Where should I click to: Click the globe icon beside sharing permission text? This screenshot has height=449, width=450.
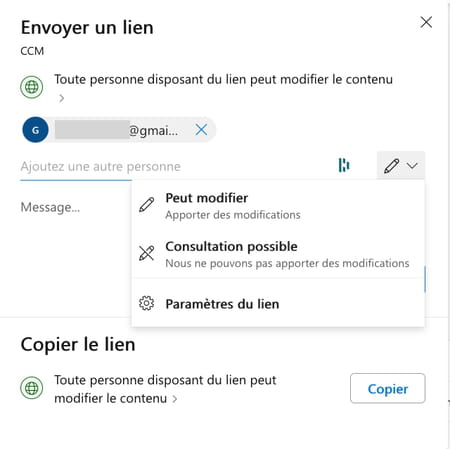pyautogui.click(x=32, y=87)
